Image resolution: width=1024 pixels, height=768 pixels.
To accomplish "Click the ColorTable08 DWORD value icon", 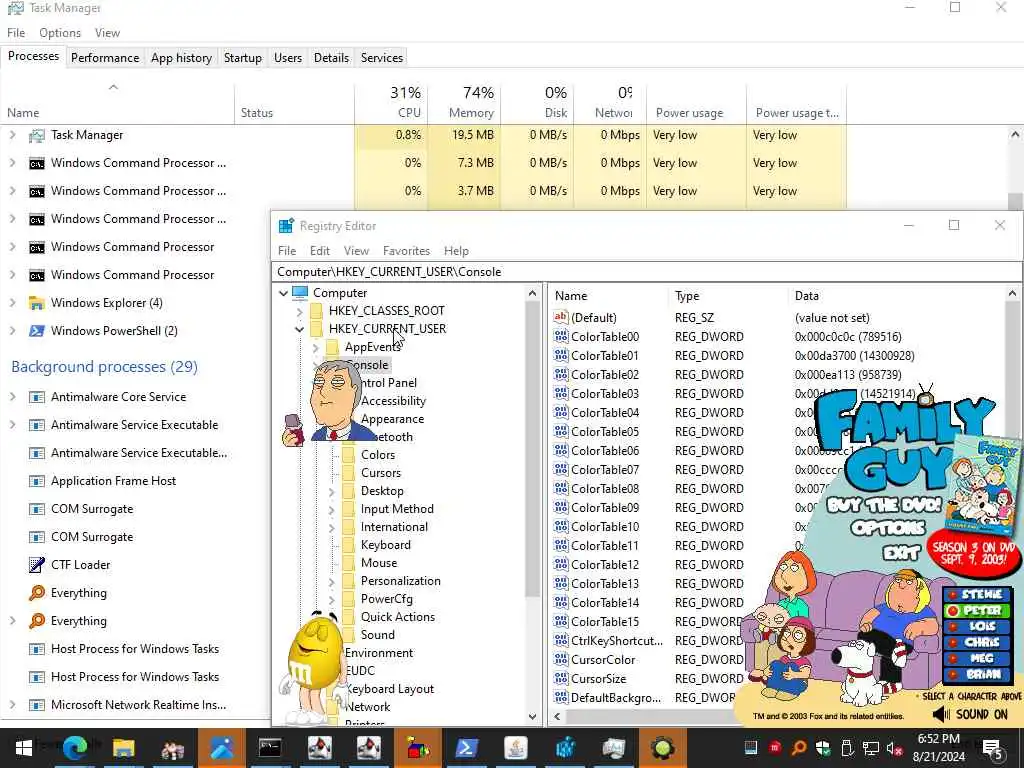I will click(560, 489).
